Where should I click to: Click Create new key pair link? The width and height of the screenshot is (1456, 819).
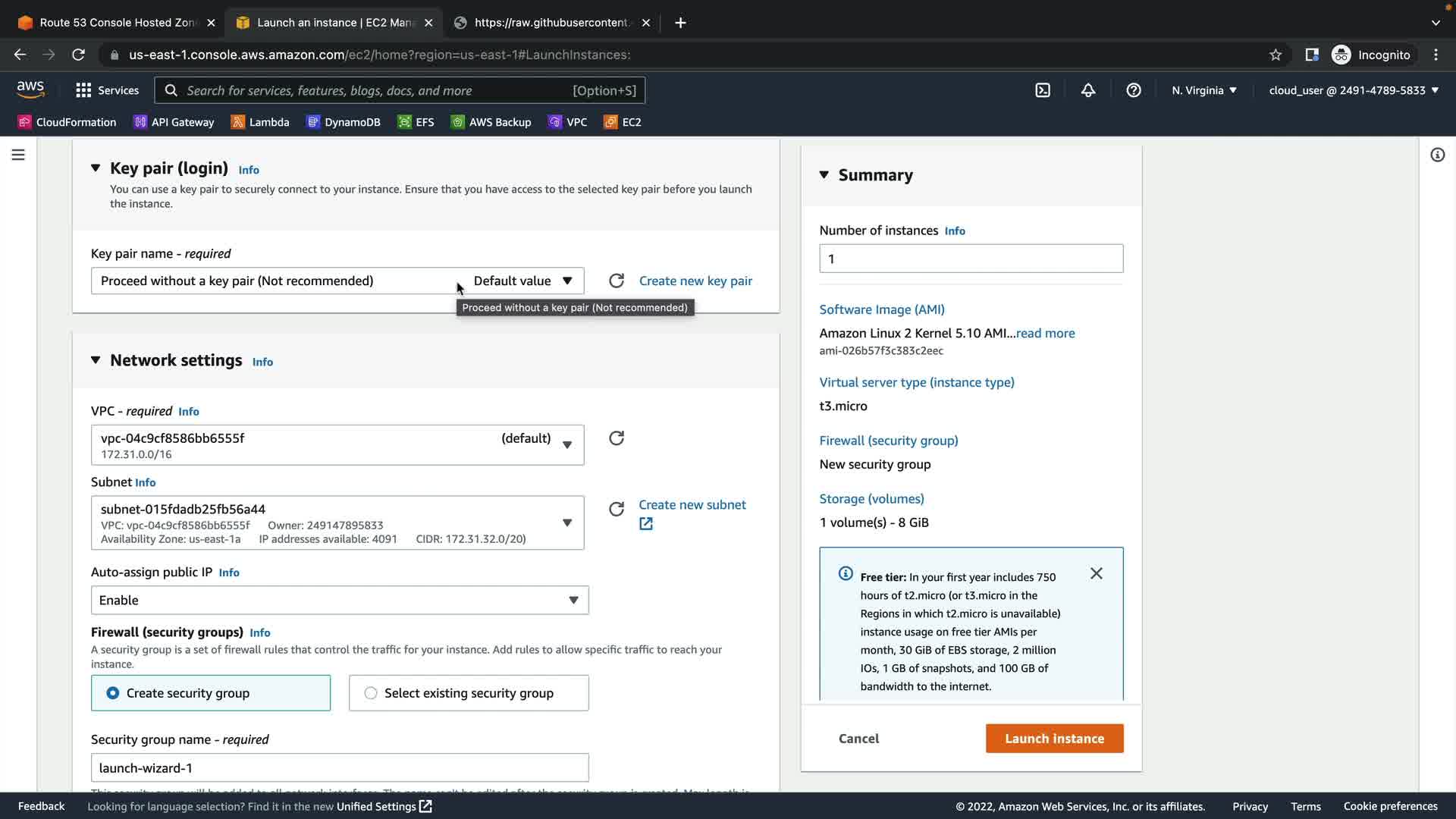[695, 281]
